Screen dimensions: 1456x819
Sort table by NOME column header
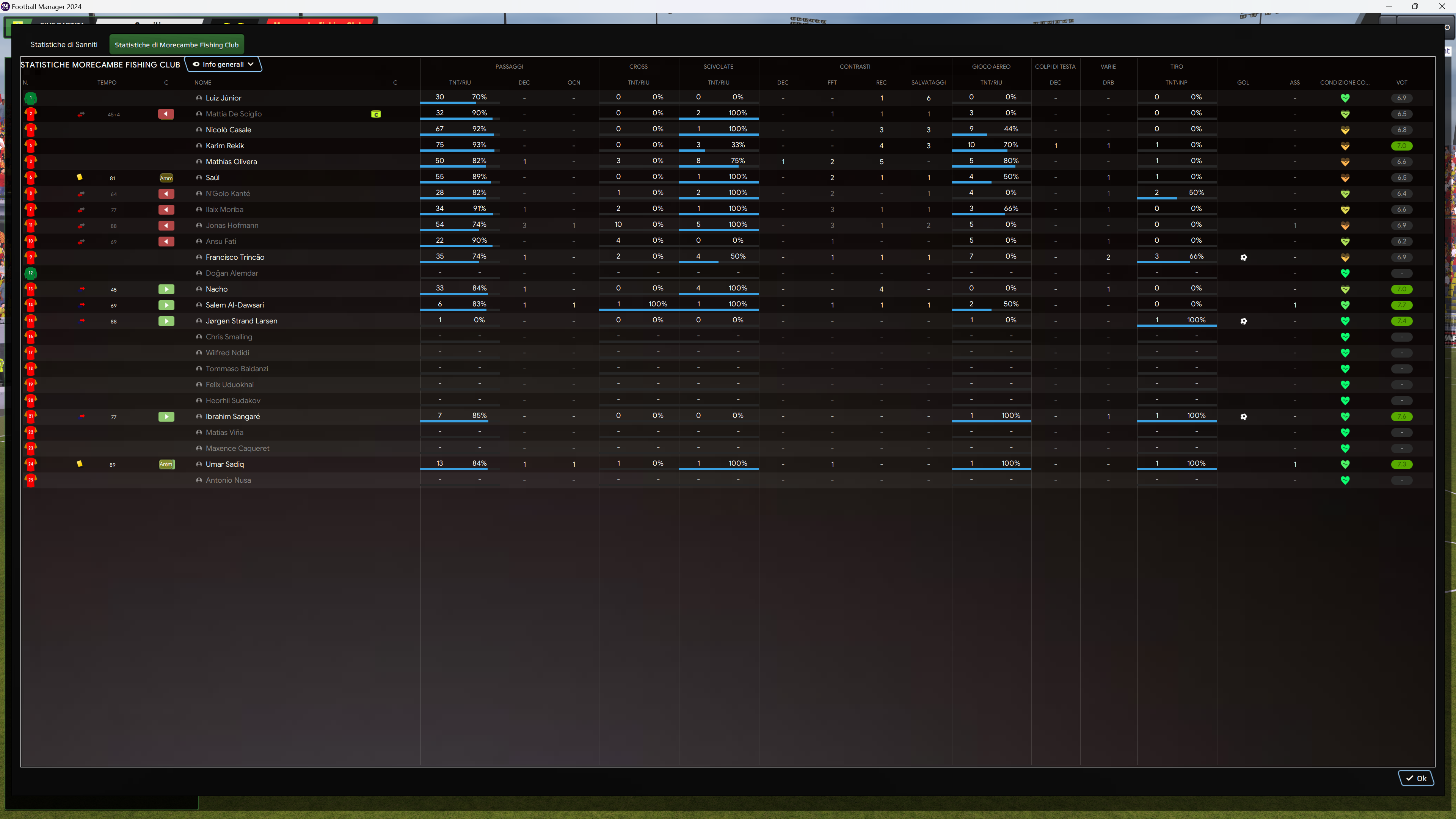[203, 83]
